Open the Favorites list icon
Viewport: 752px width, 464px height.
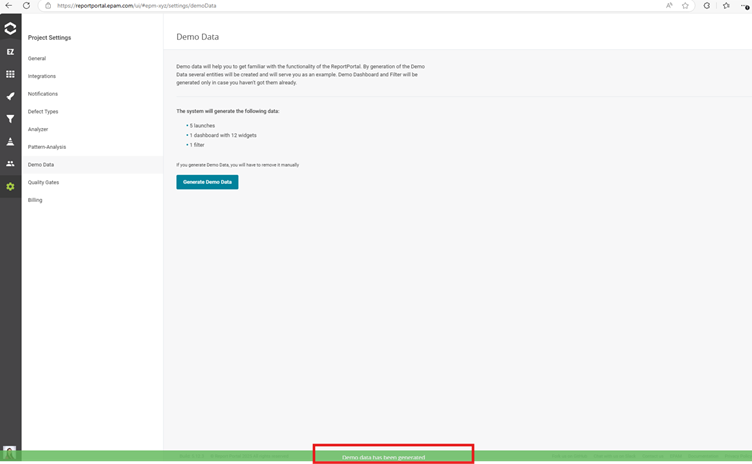tap(726, 6)
